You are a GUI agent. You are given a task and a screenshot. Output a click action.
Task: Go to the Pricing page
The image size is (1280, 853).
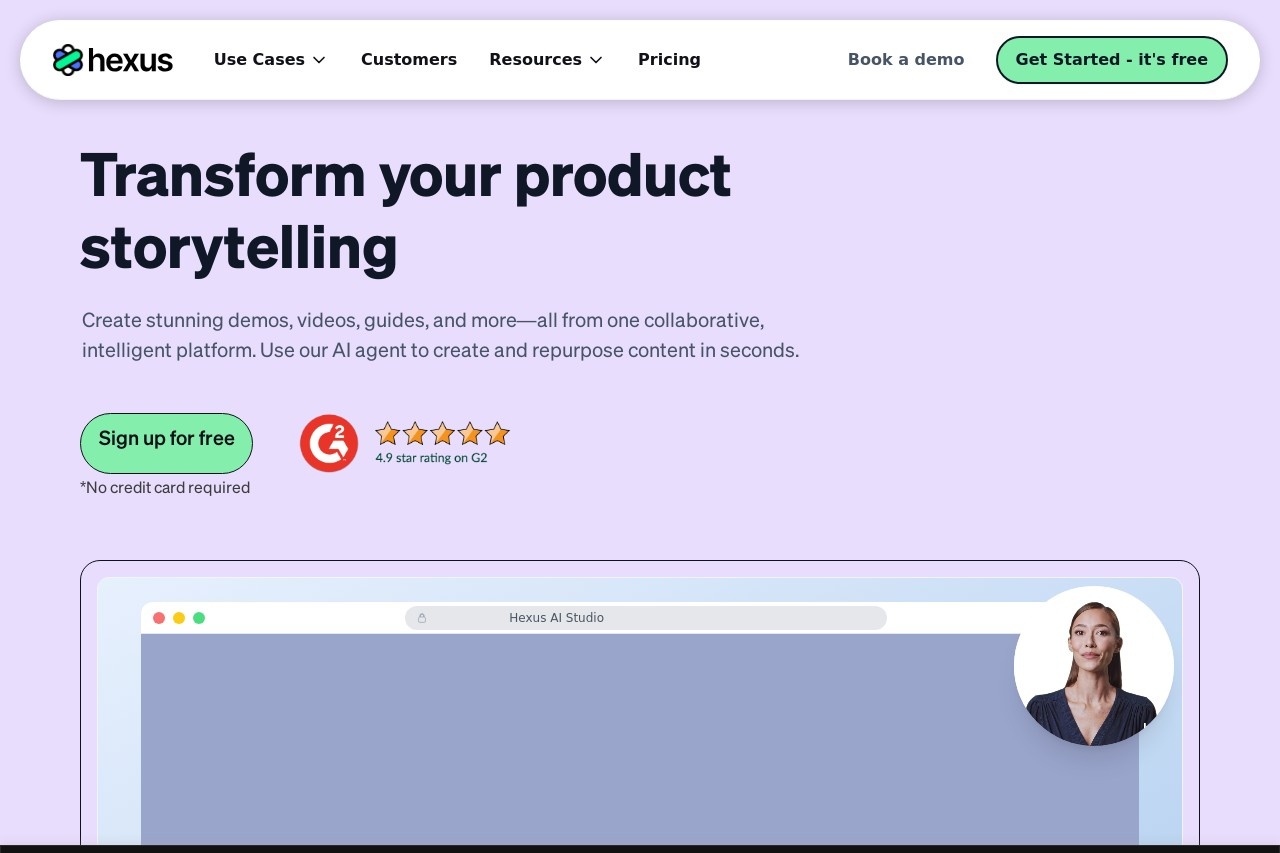669,60
